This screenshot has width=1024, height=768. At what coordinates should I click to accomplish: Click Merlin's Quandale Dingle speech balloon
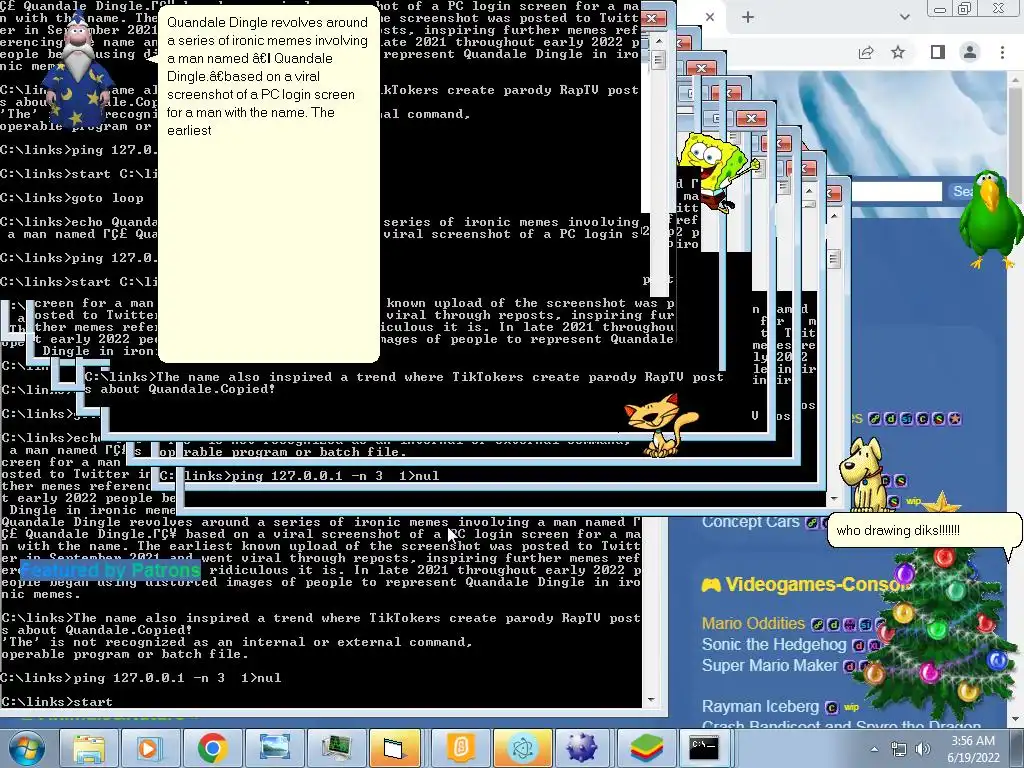[268, 184]
